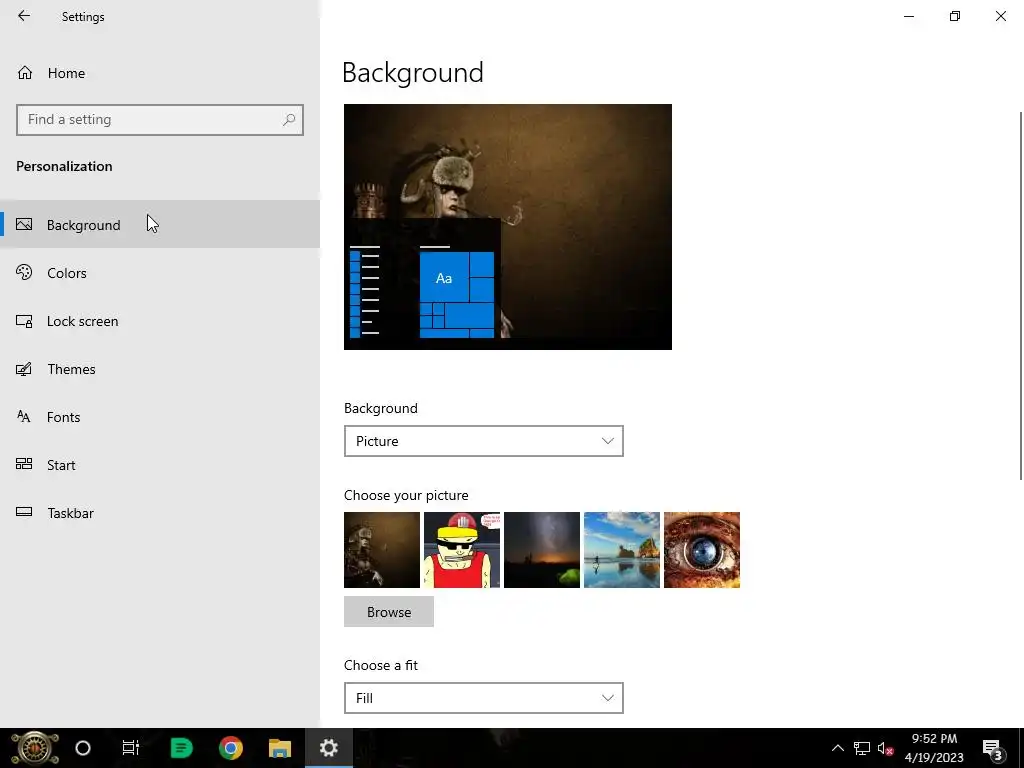Open Cortana circle in taskbar
1024x768 pixels.
(x=83, y=748)
